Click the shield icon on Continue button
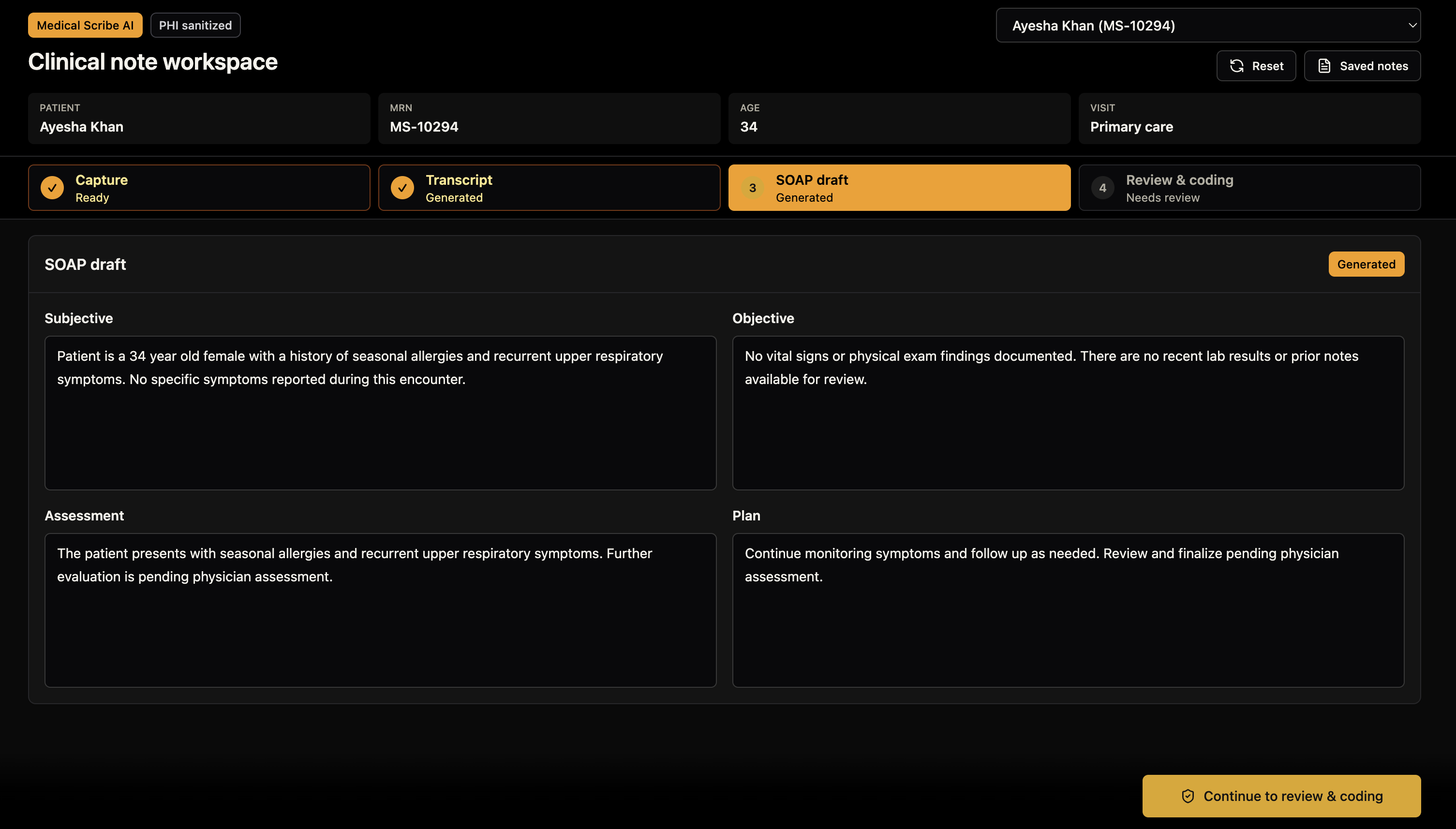The width and height of the screenshot is (1456, 829). pyautogui.click(x=1188, y=796)
